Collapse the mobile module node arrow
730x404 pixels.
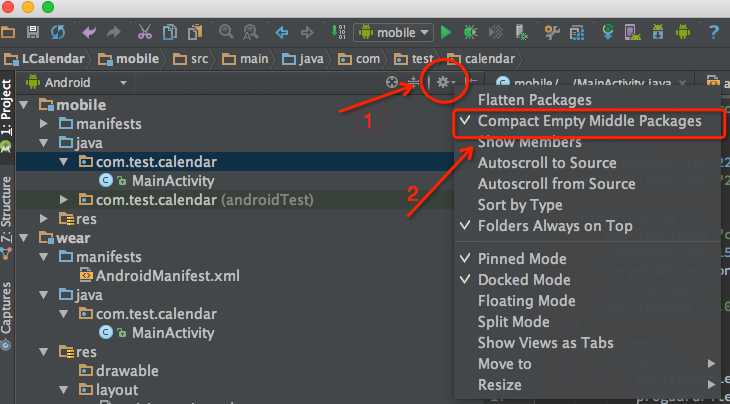coord(24,105)
